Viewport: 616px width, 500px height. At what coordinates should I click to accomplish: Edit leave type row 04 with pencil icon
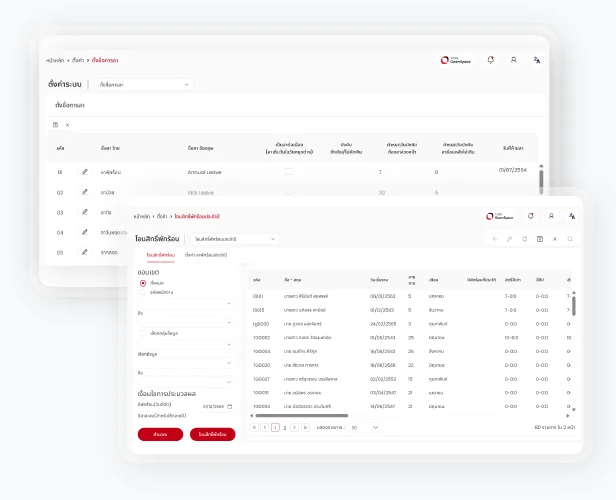coord(84,232)
